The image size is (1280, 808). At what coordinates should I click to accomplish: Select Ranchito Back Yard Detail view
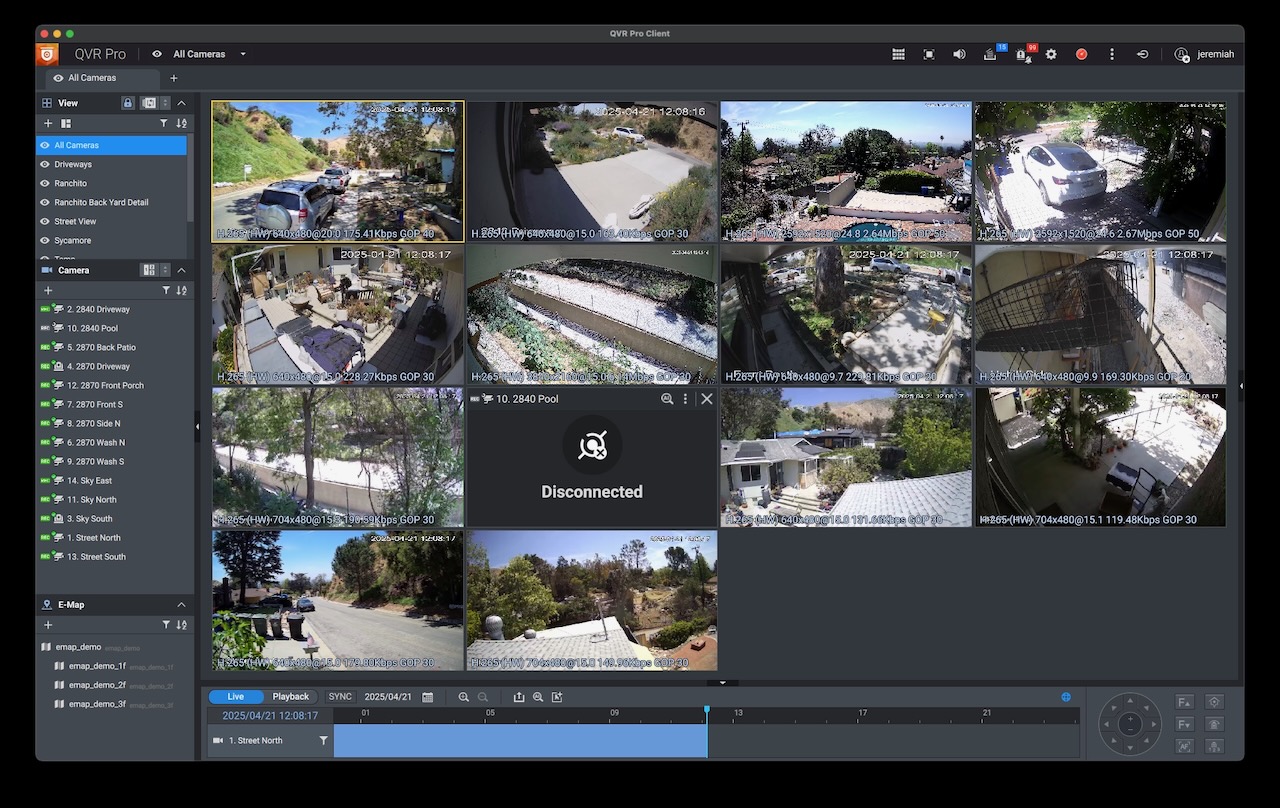[x=112, y=202]
